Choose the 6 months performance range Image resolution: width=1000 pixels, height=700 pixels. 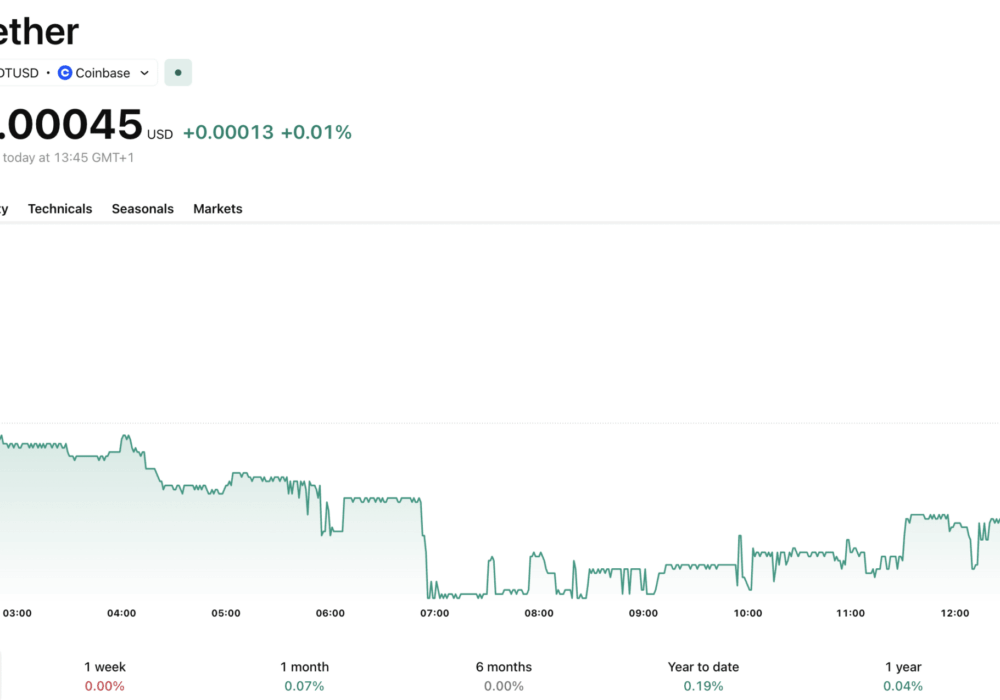(x=504, y=676)
